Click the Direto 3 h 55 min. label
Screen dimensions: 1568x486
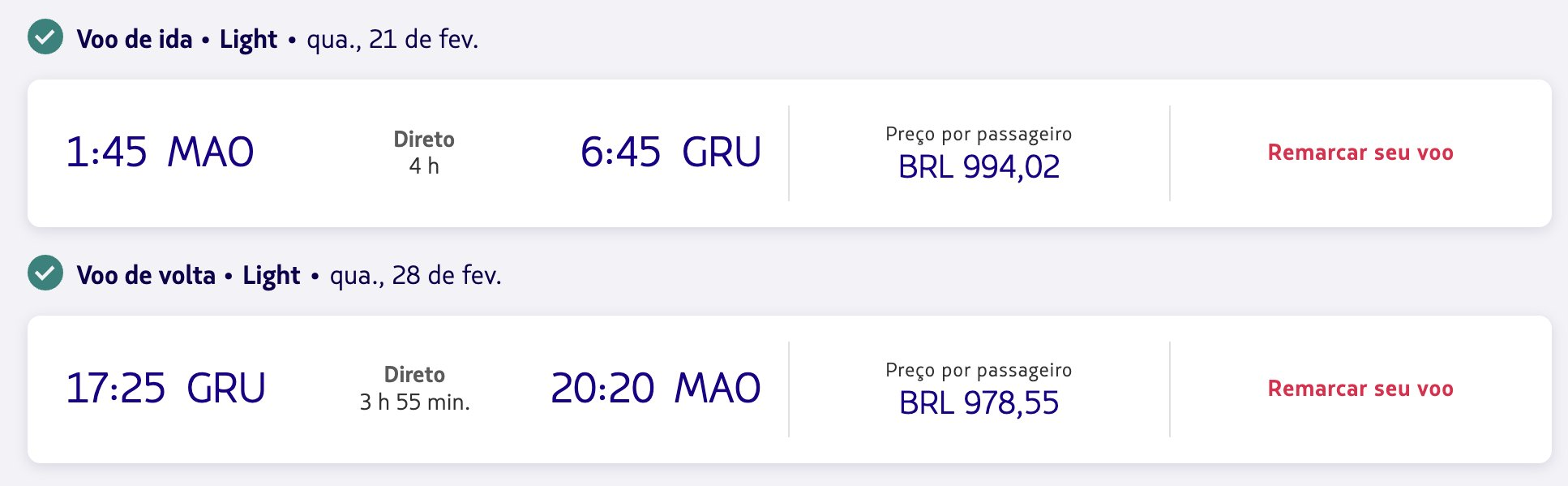tap(415, 389)
